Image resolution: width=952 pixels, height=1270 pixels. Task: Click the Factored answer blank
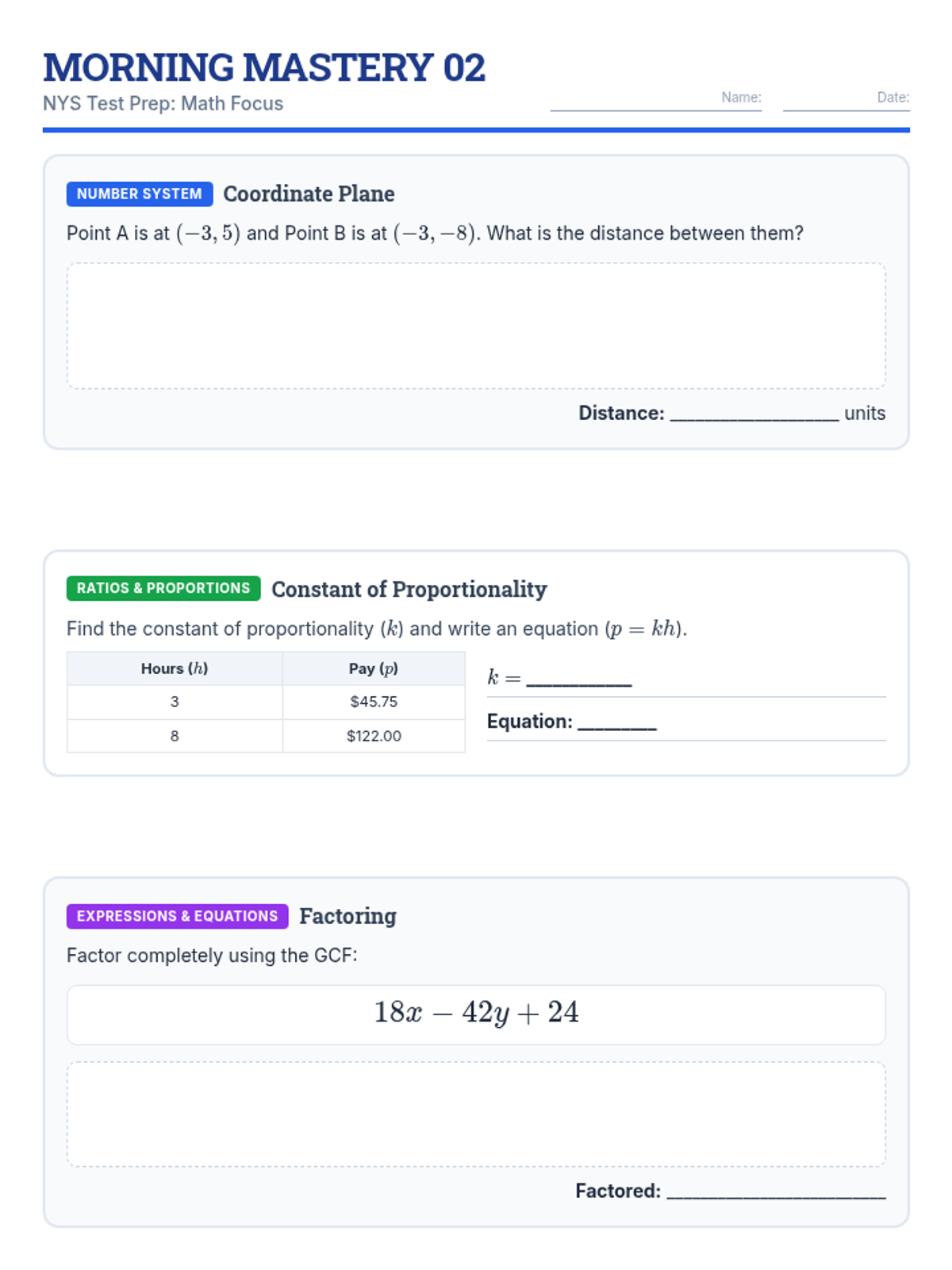pos(777,1191)
